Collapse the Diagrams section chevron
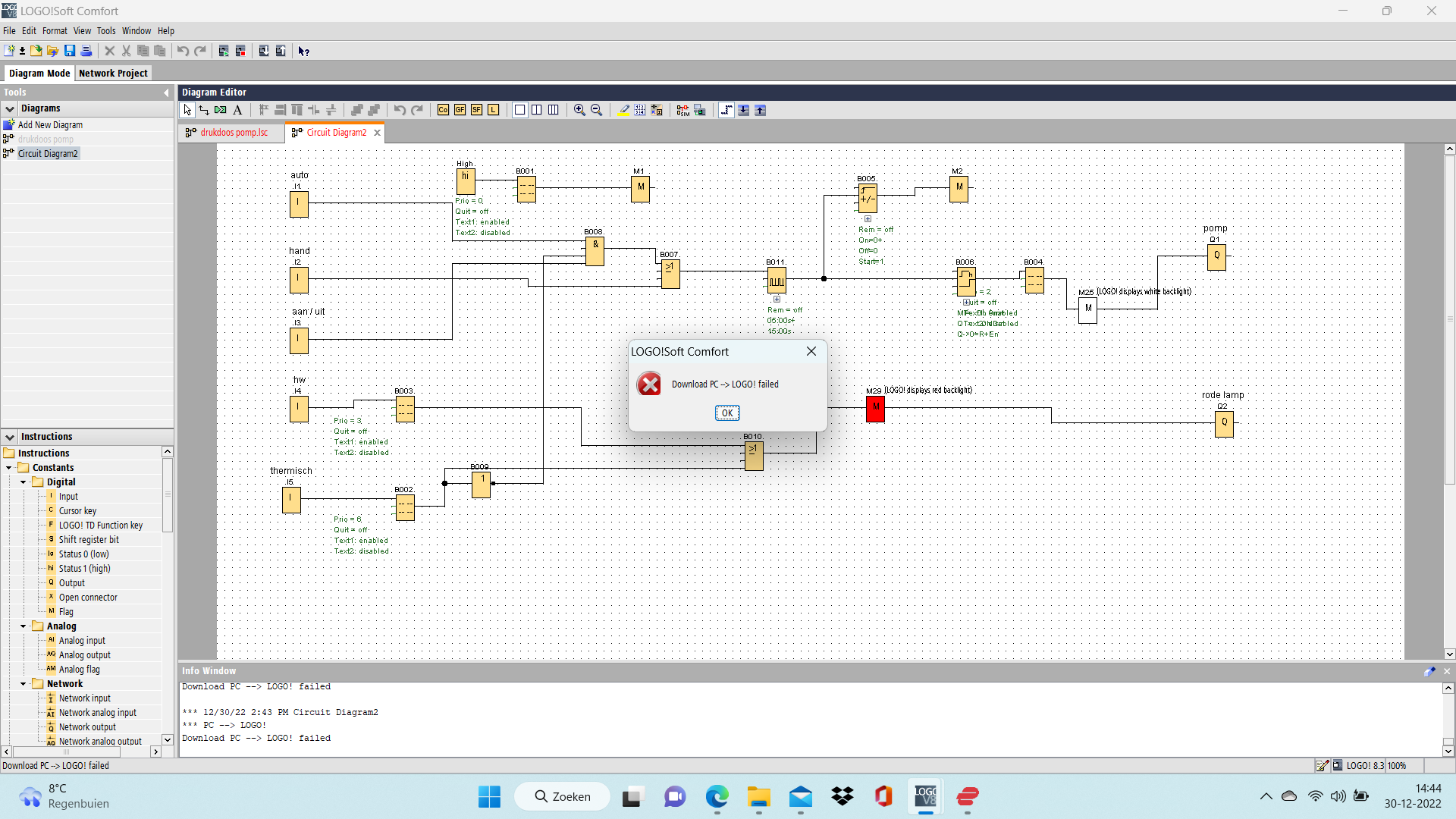This screenshot has width=1456, height=819. point(10,108)
